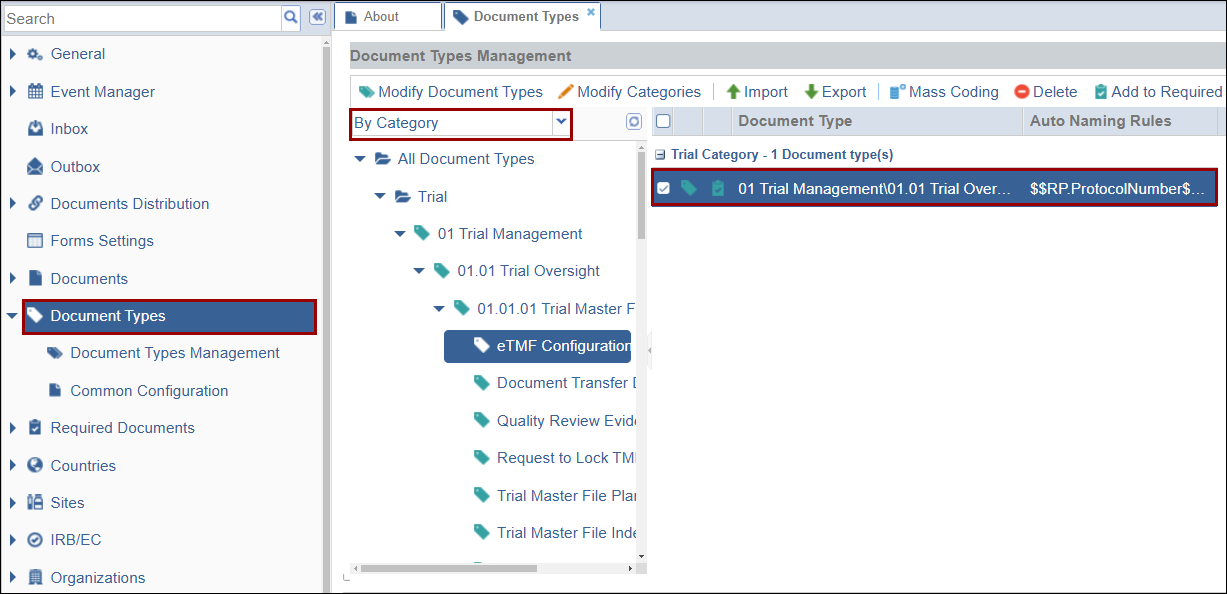Click the Inbox icon in sidebar
Screen dimensions: 1227x594
tap(35, 129)
